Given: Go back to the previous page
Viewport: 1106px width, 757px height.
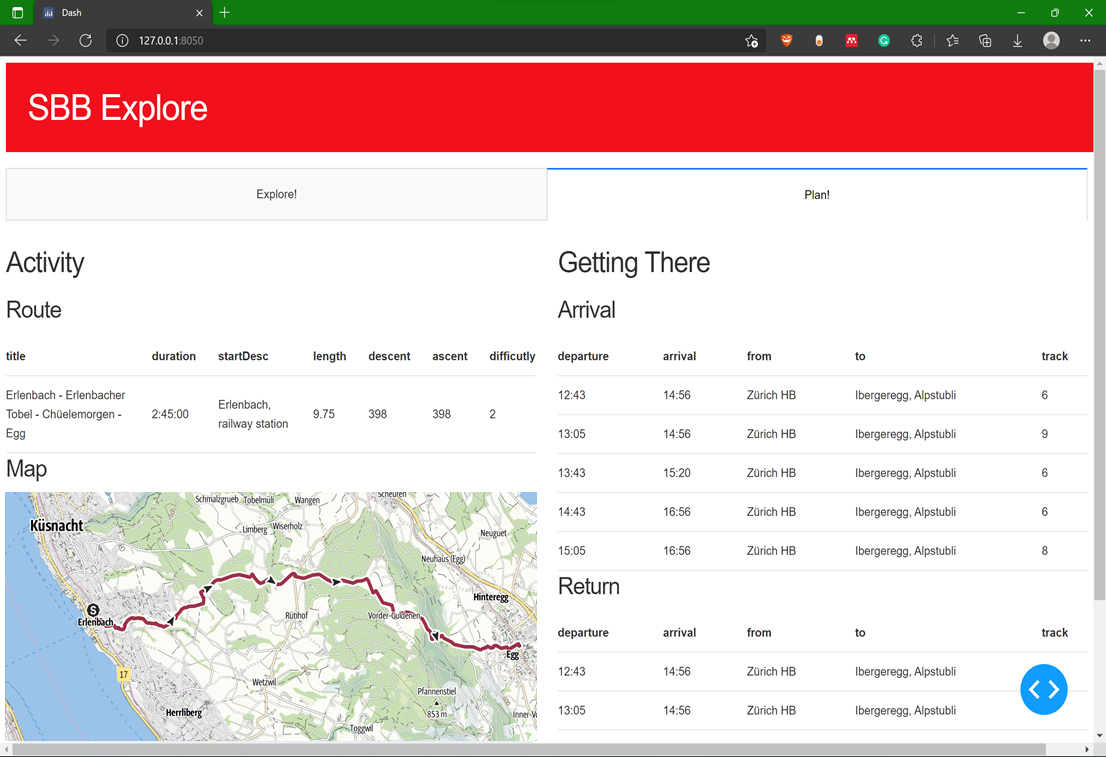Looking at the screenshot, I should coord(20,40).
